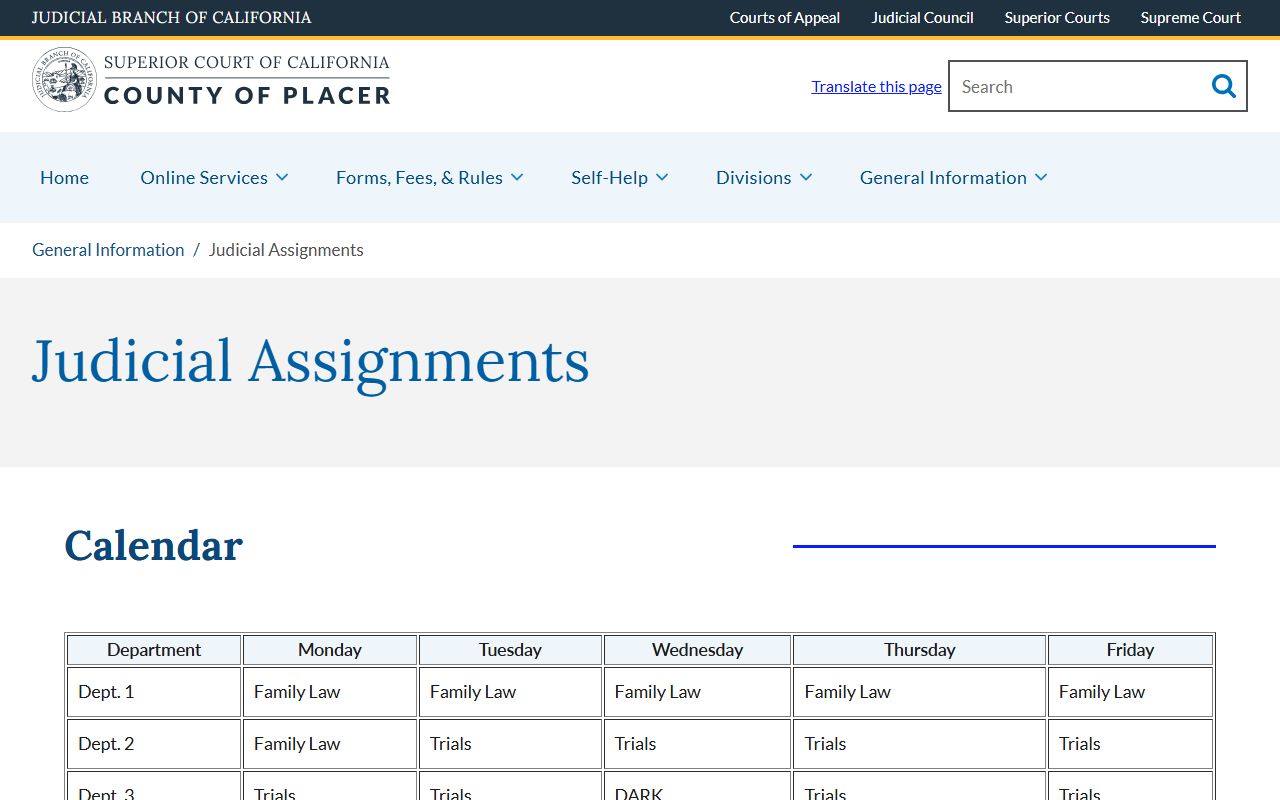This screenshot has height=800, width=1280.
Task: Open the Superior Courts link
Action: 1057,17
